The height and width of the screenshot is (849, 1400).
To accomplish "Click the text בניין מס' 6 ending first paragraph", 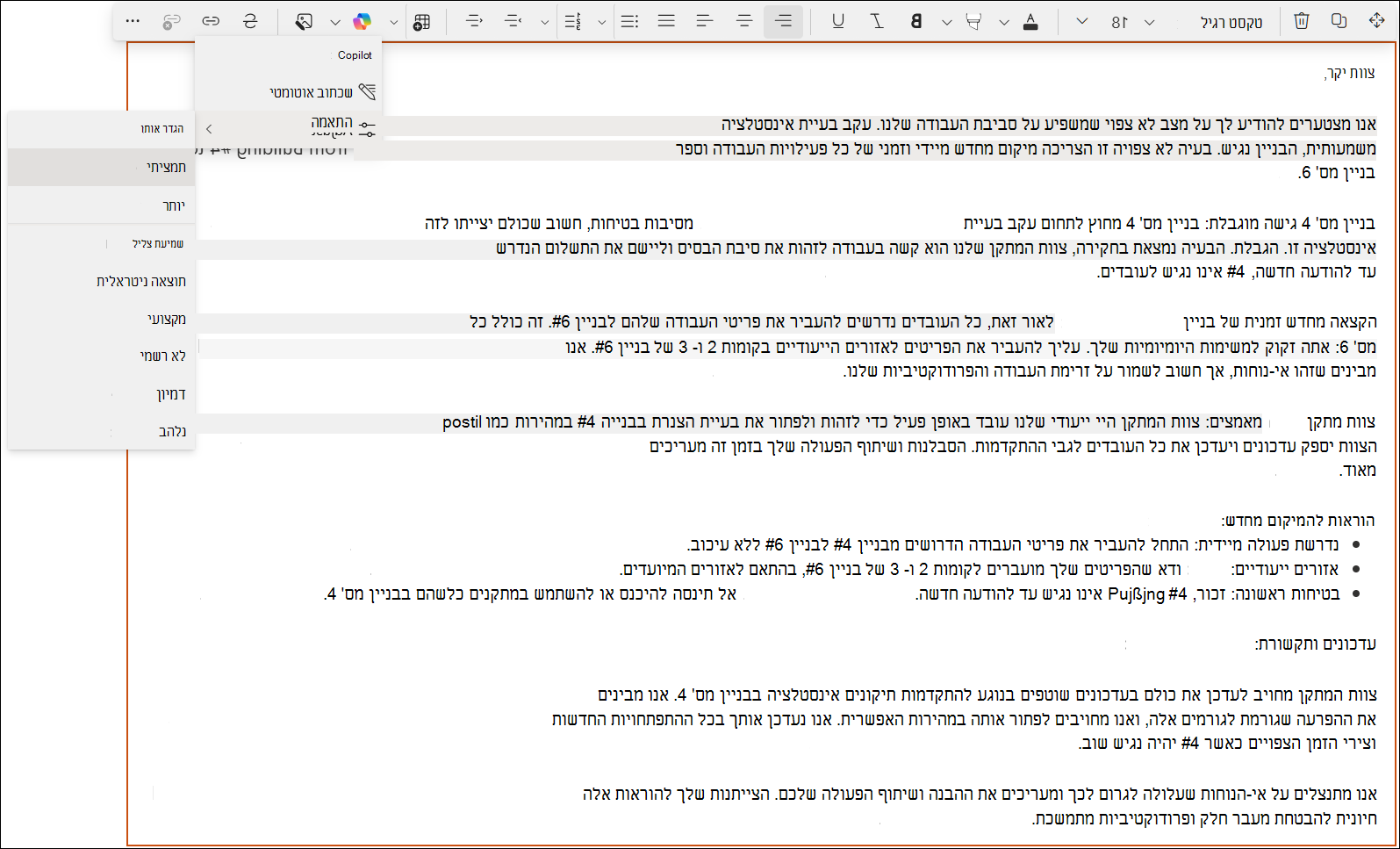I will tap(1338, 173).
